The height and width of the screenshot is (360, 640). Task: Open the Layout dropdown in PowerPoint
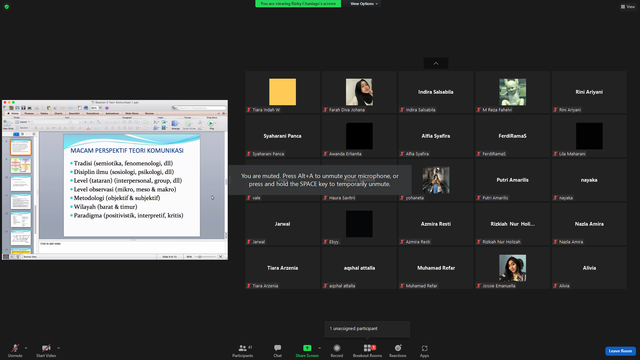coord(22,122)
